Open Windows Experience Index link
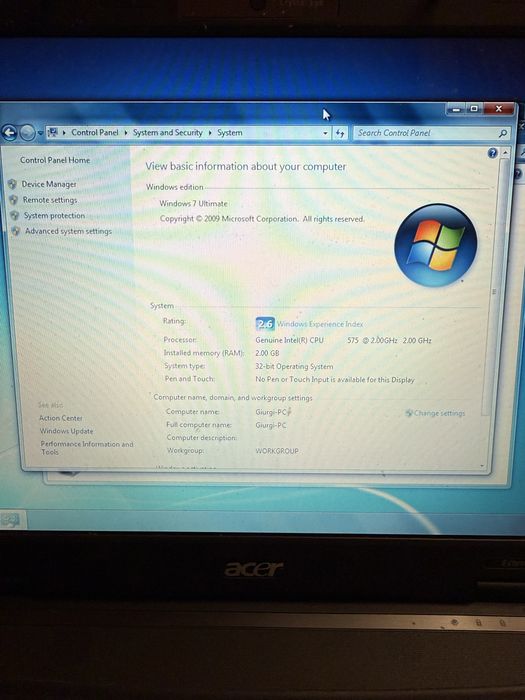 click(x=320, y=324)
